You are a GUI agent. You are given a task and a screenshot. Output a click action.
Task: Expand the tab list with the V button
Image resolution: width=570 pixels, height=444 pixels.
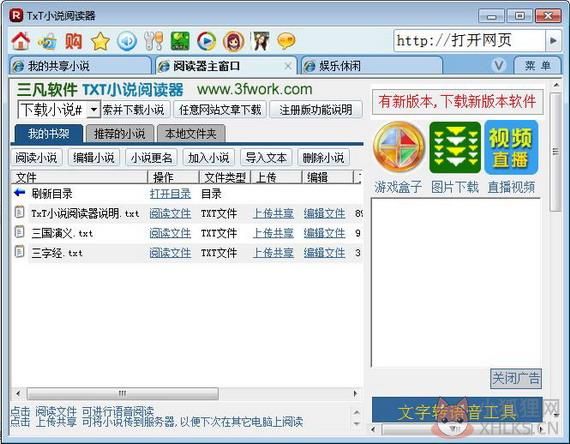[499, 65]
